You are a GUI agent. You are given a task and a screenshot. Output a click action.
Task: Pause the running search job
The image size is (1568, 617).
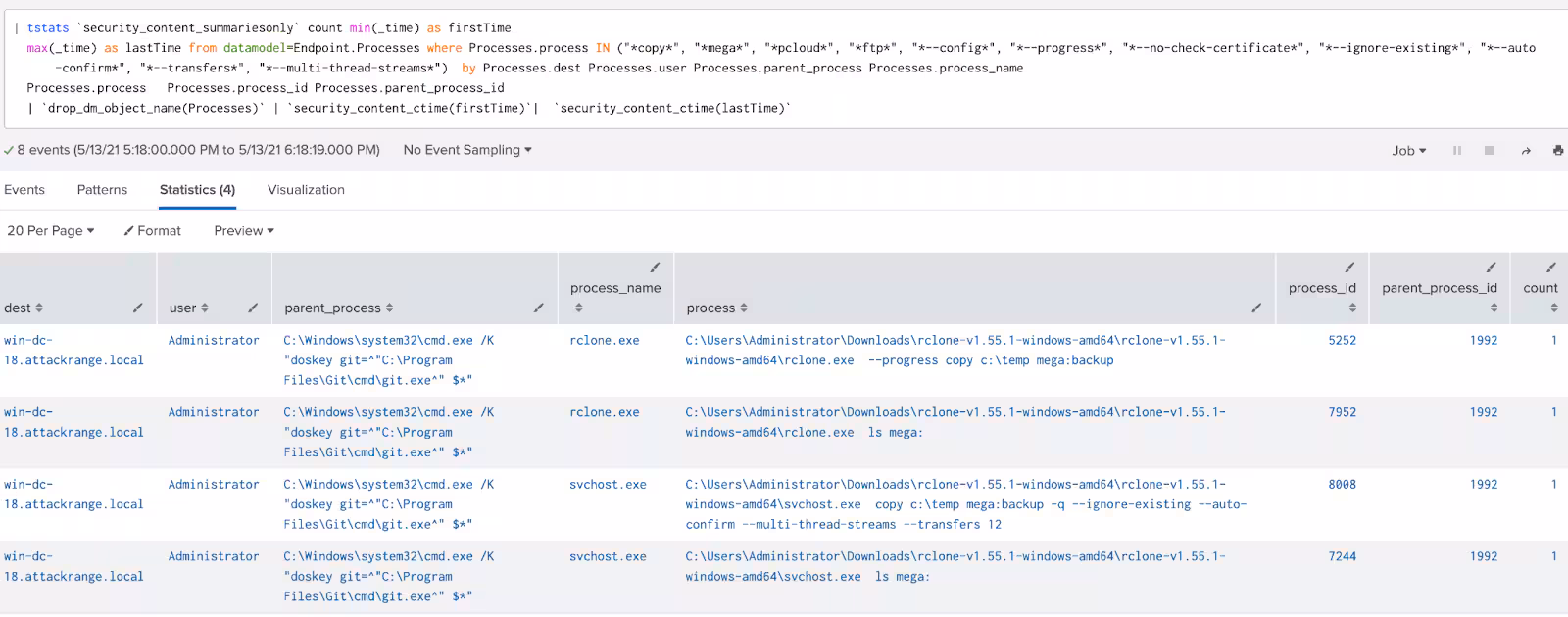[1457, 151]
